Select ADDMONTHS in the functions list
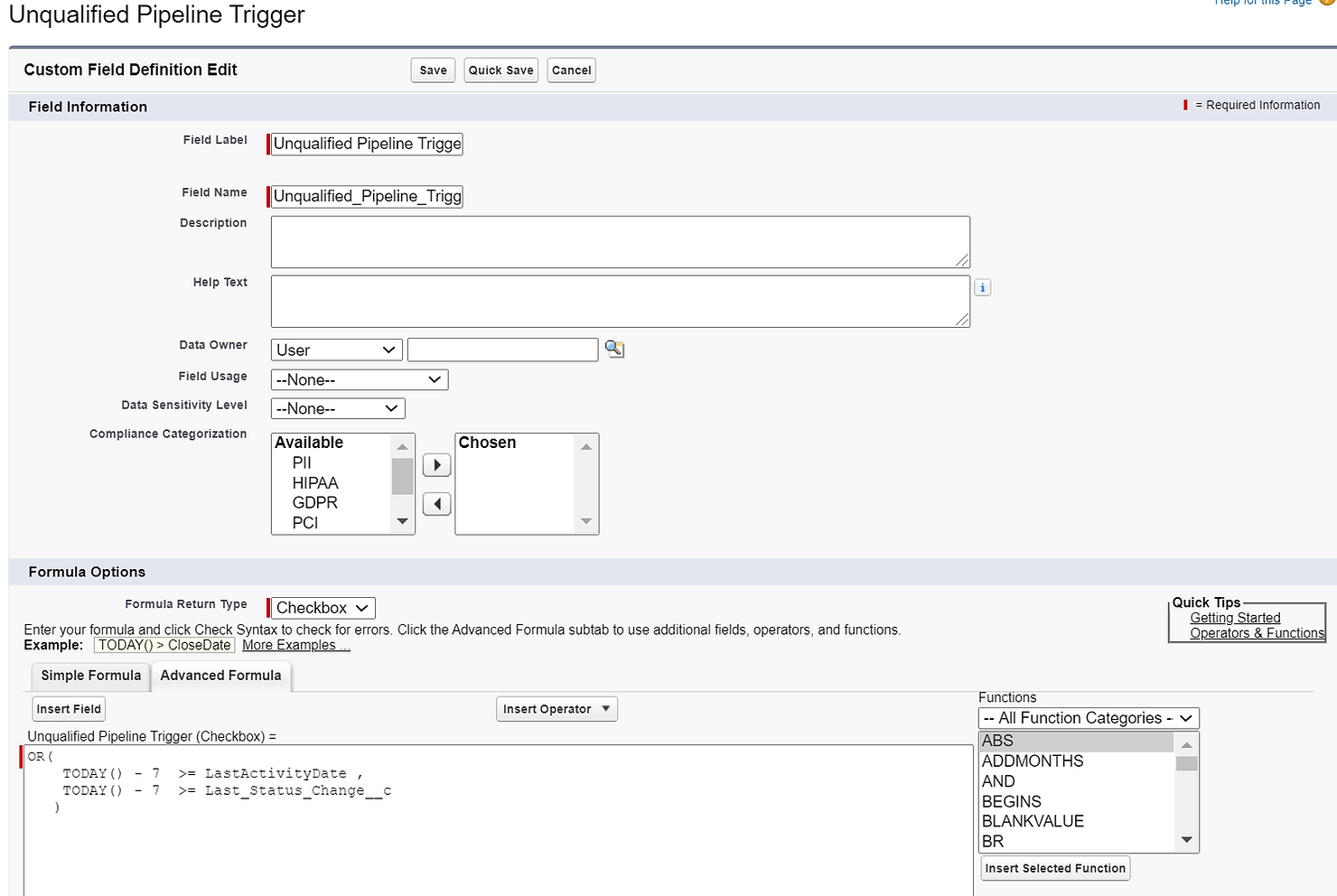The height and width of the screenshot is (896, 1337). (1032, 761)
